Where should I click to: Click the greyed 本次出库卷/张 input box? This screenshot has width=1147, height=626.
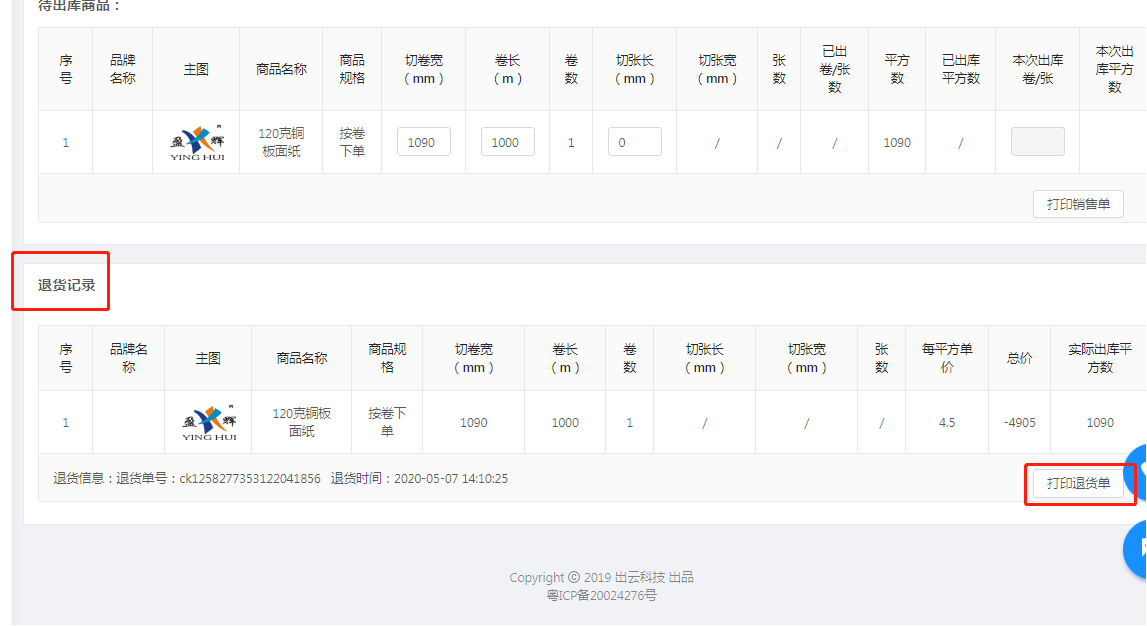coord(1037,142)
